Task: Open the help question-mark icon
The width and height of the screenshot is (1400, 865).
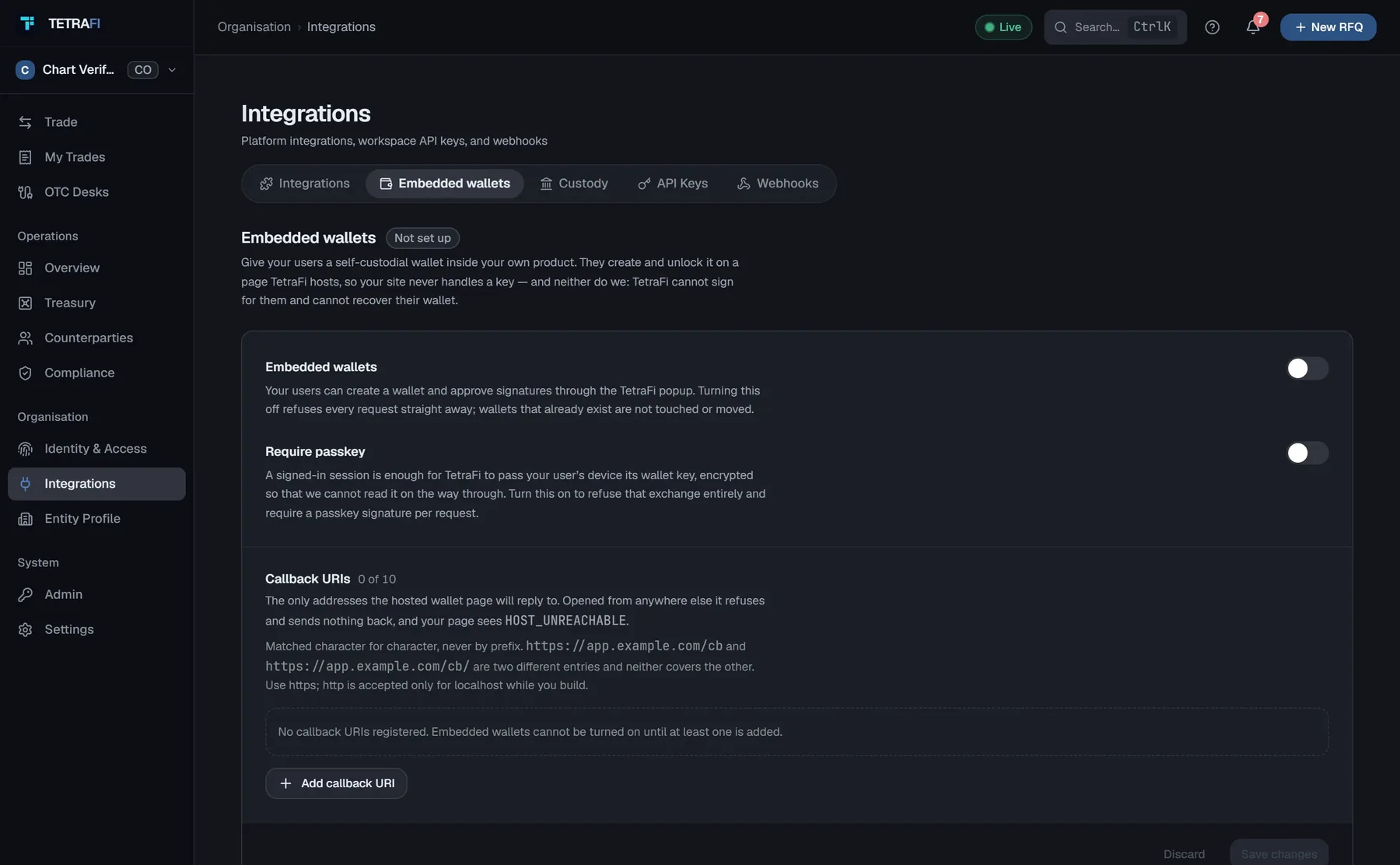Action: pyautogui.click(x=1212, y=27)
